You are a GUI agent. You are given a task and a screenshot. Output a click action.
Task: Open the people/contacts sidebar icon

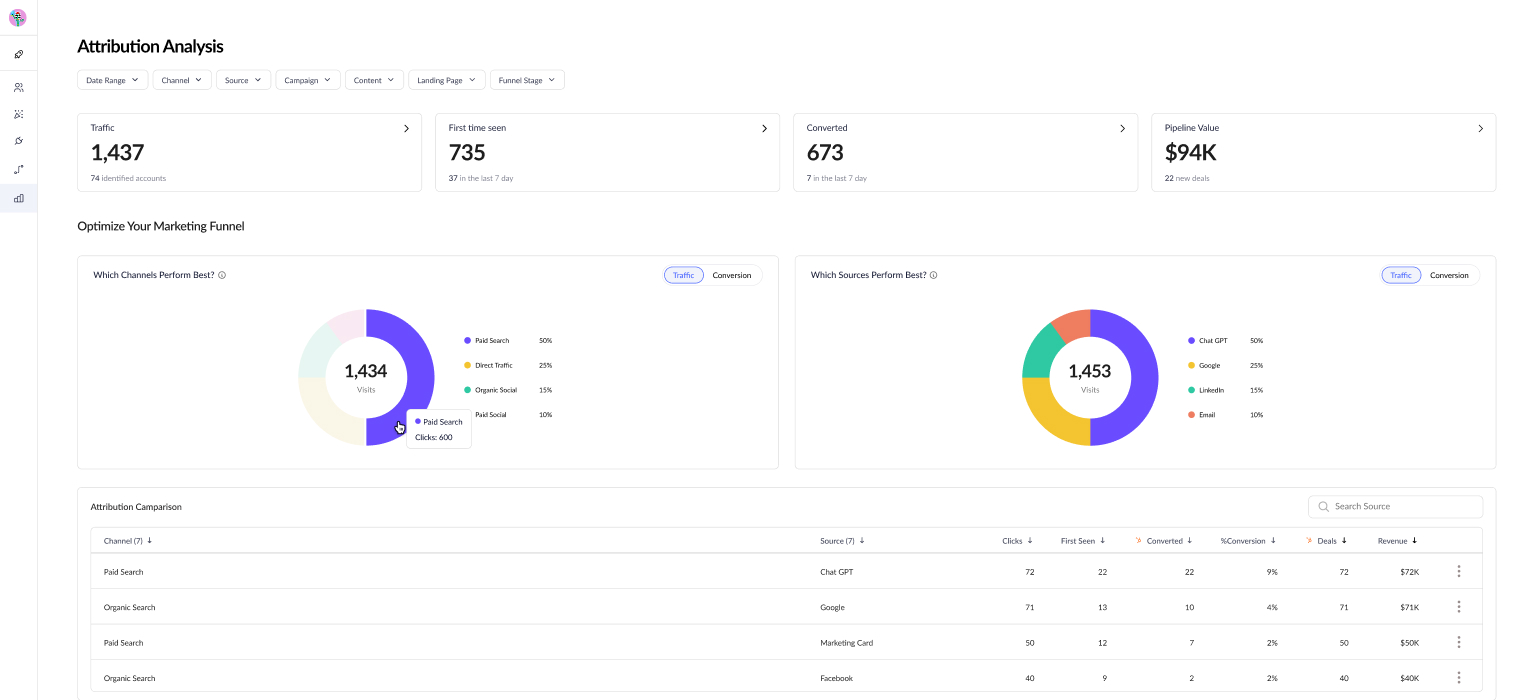(x=18, y=88)
